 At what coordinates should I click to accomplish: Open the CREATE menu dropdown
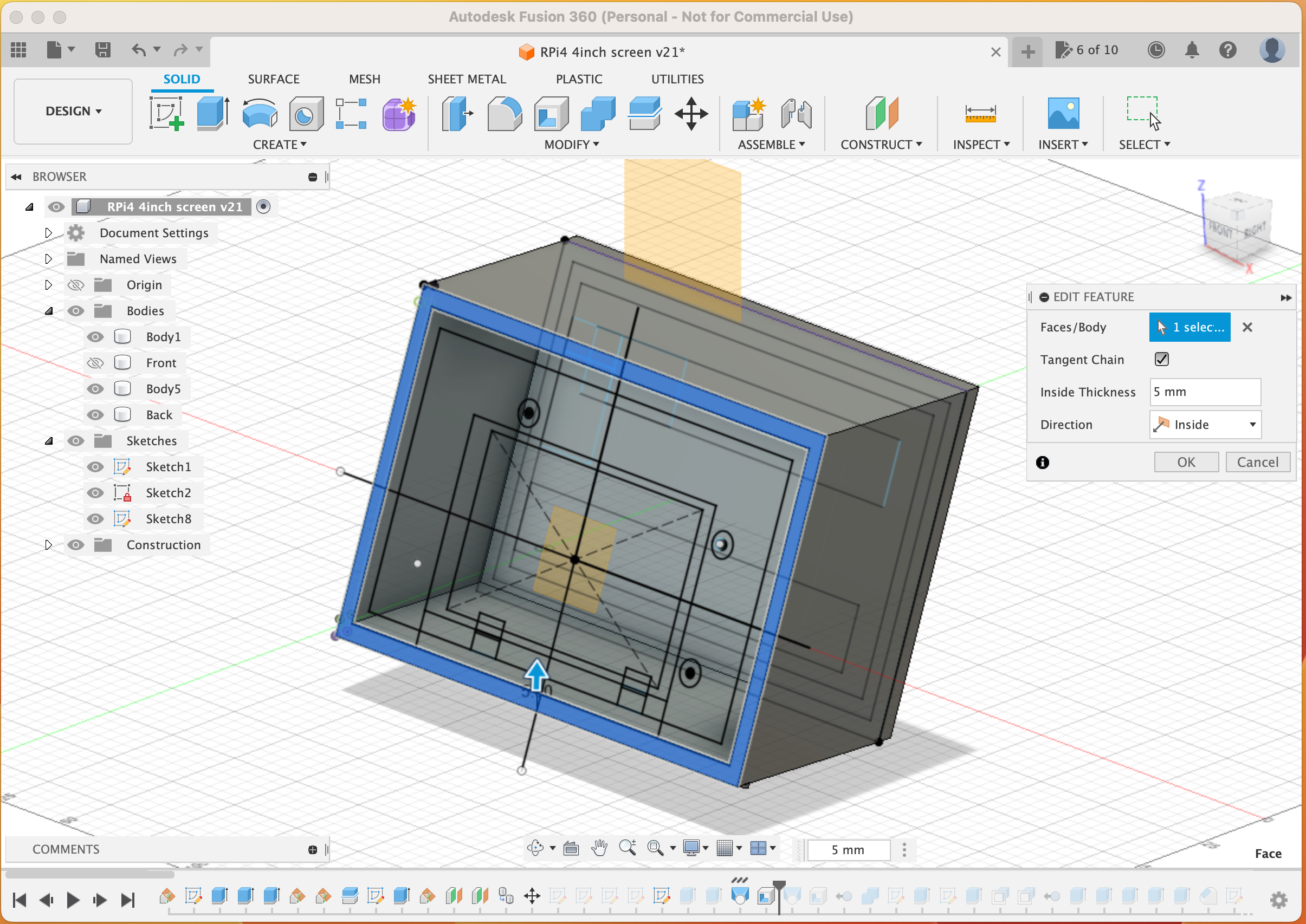coord(280,145)
